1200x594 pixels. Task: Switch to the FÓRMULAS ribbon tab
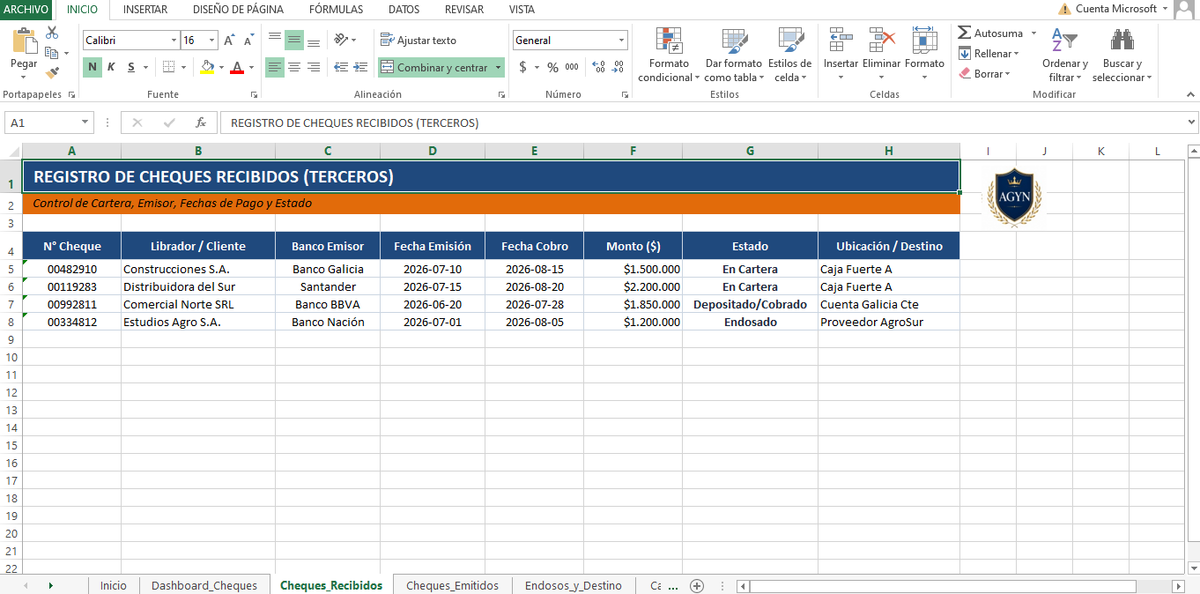(x=336, y=9)
